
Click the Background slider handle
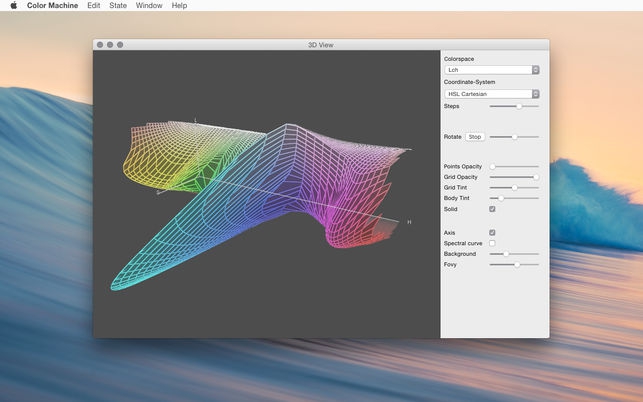[x=506, y=254]
